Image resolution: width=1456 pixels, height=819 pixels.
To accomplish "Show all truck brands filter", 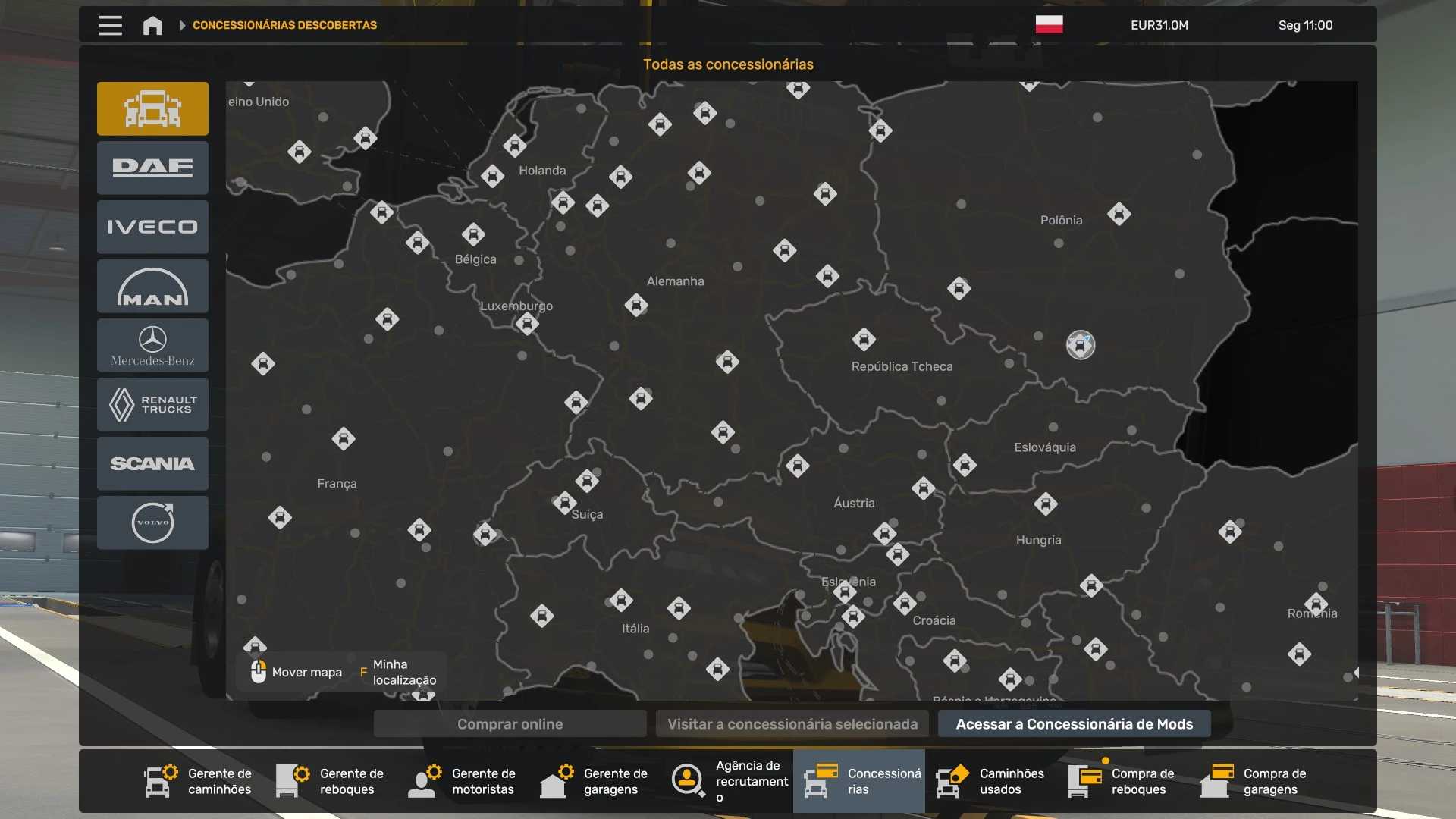I will (x=152, y=108).
